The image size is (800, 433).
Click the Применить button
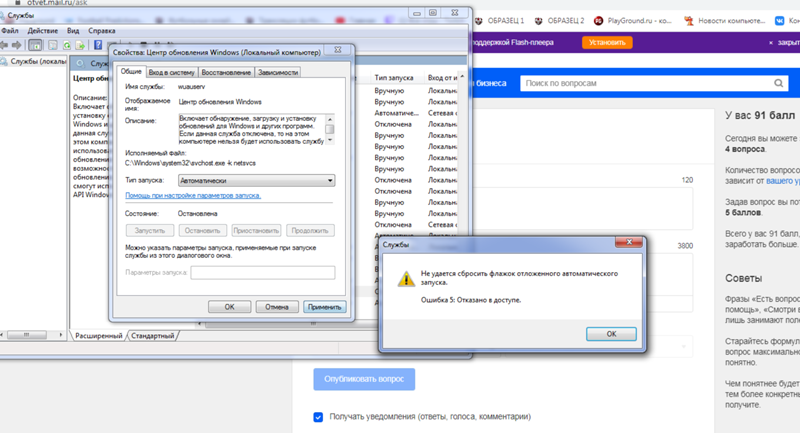pos(324,307)
